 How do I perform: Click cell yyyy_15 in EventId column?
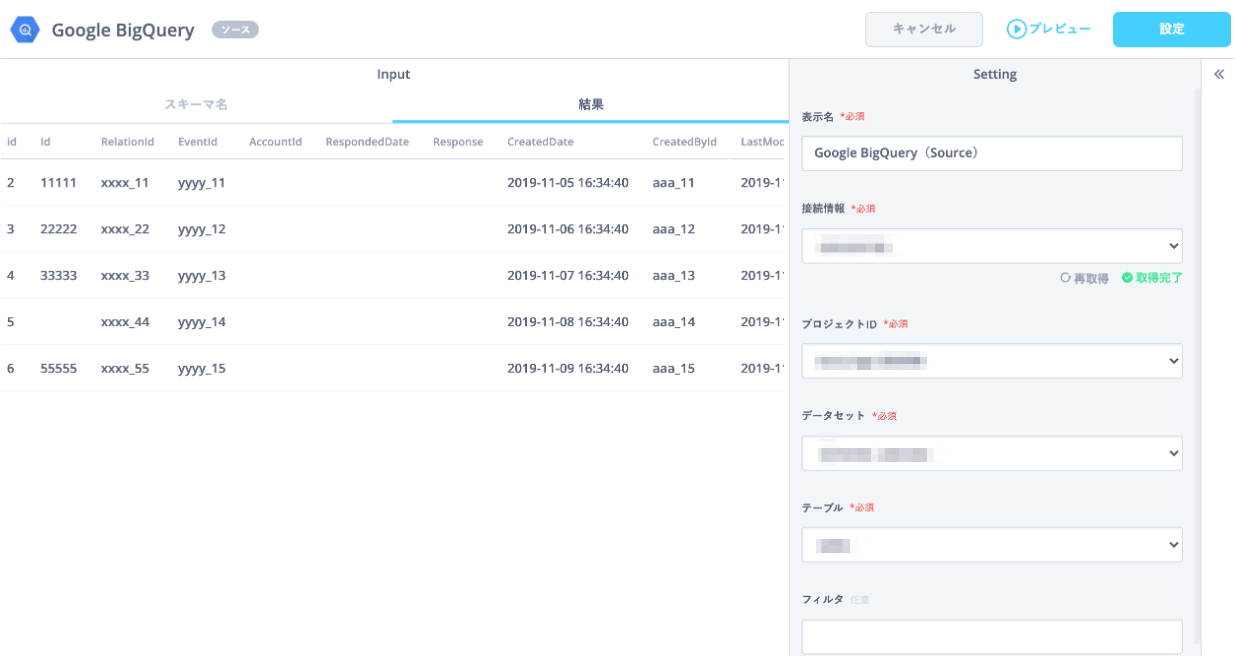(x=201, y=368)
